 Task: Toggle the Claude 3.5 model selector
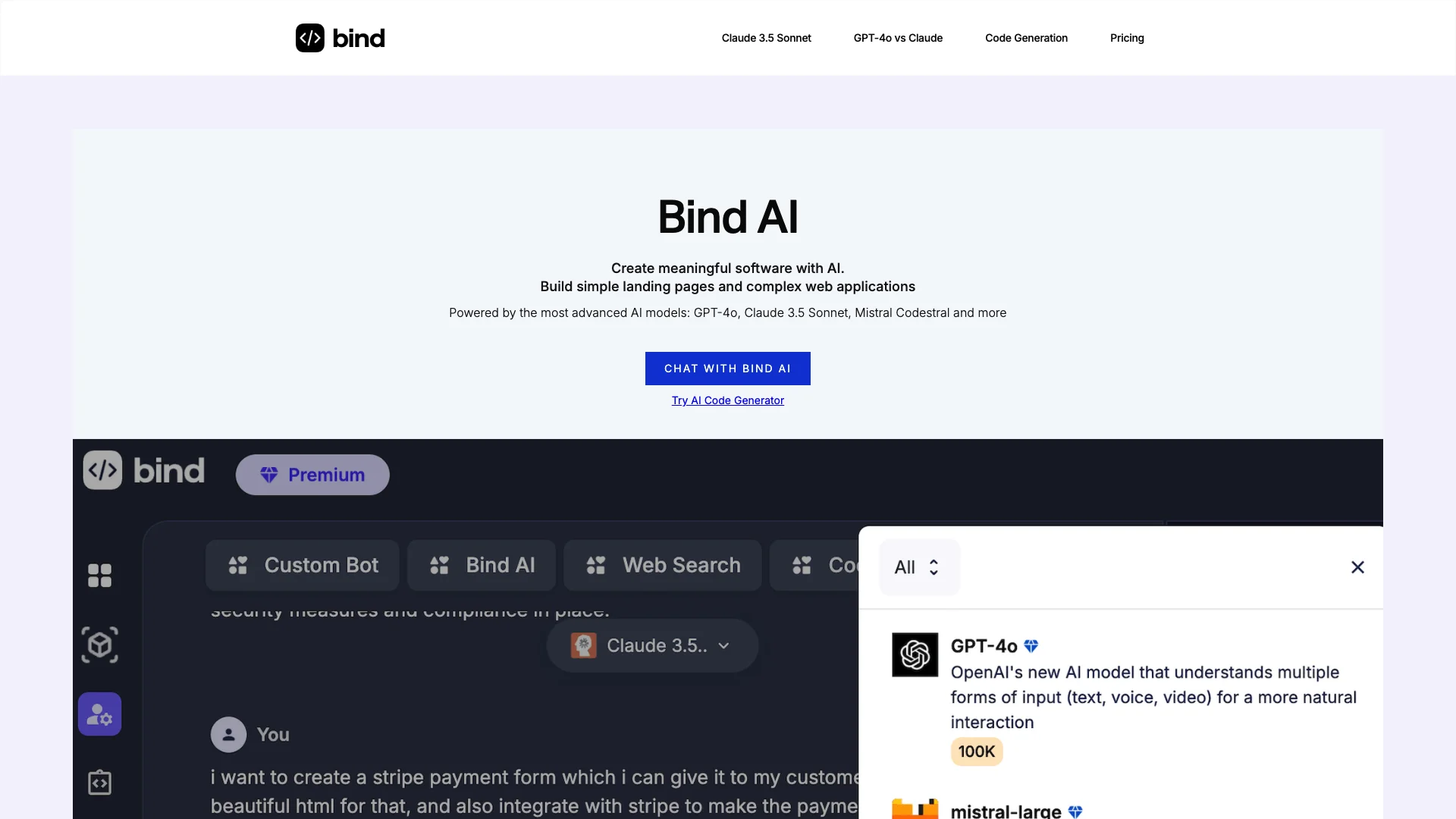[x=651, y=645]
